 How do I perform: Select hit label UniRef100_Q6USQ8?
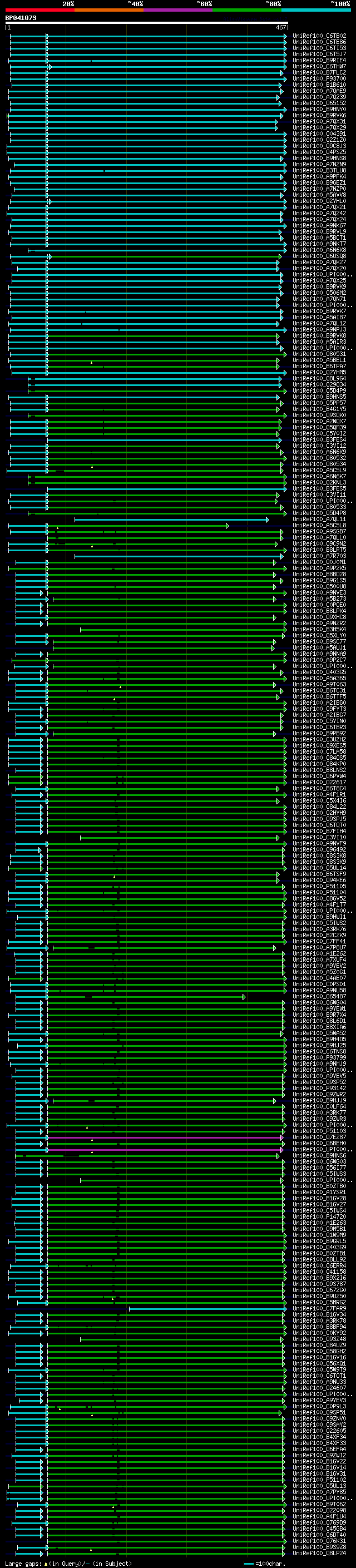(319, 256)
